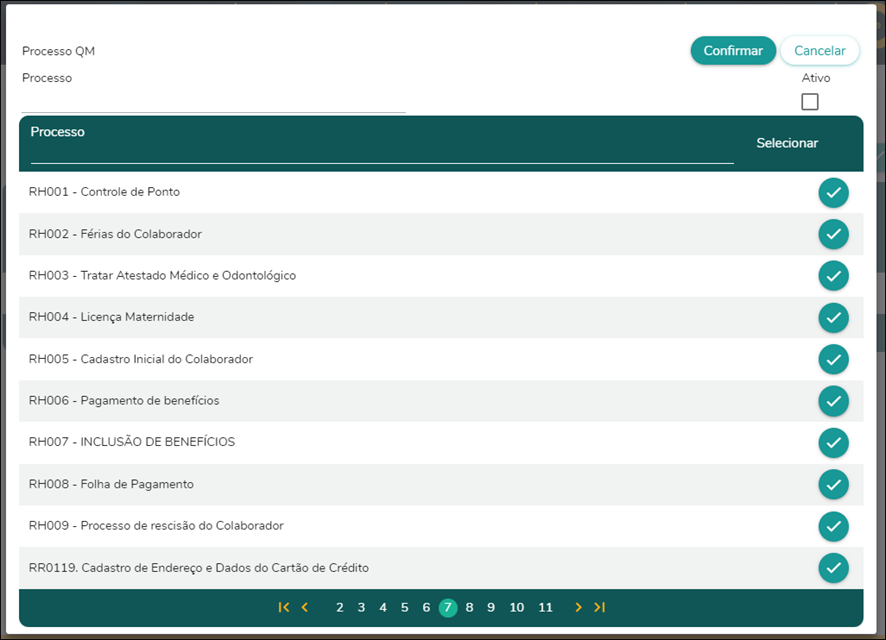The height and width of the screenshot is (640, 886).
Task: Select RH006 Pagamento de benefícios checkmark
Action: [833, 401]
